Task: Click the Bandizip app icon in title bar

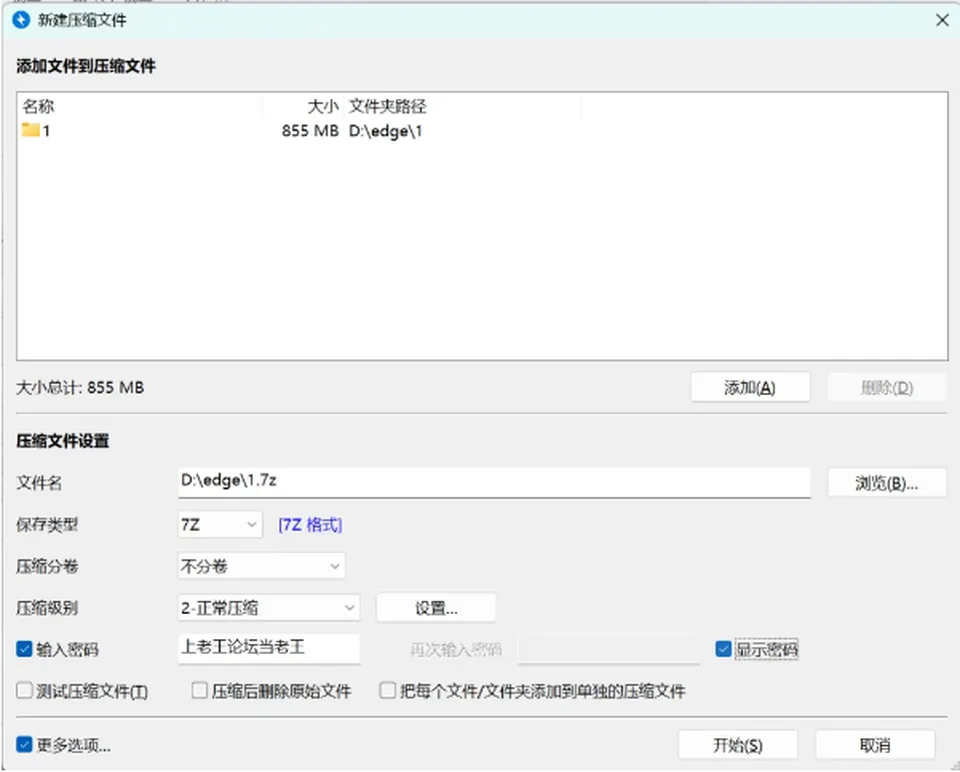Action: point(21,20)
